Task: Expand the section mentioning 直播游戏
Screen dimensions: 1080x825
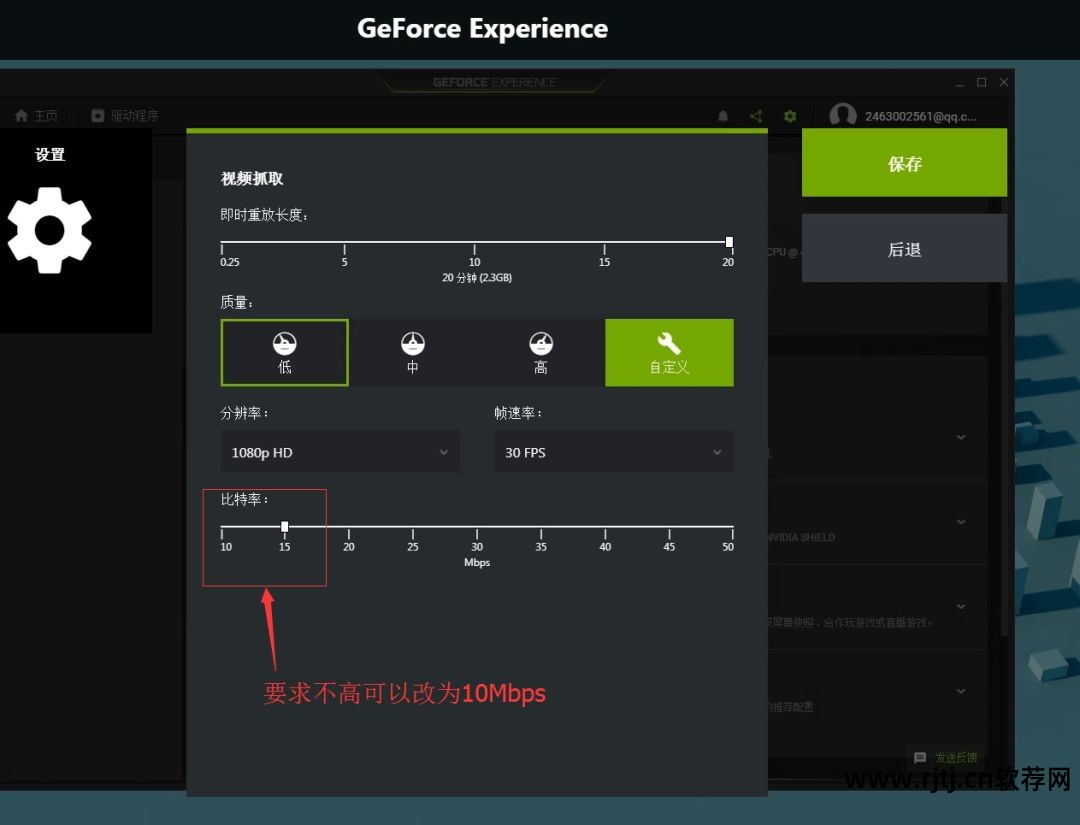Action: tap(961, 607)
